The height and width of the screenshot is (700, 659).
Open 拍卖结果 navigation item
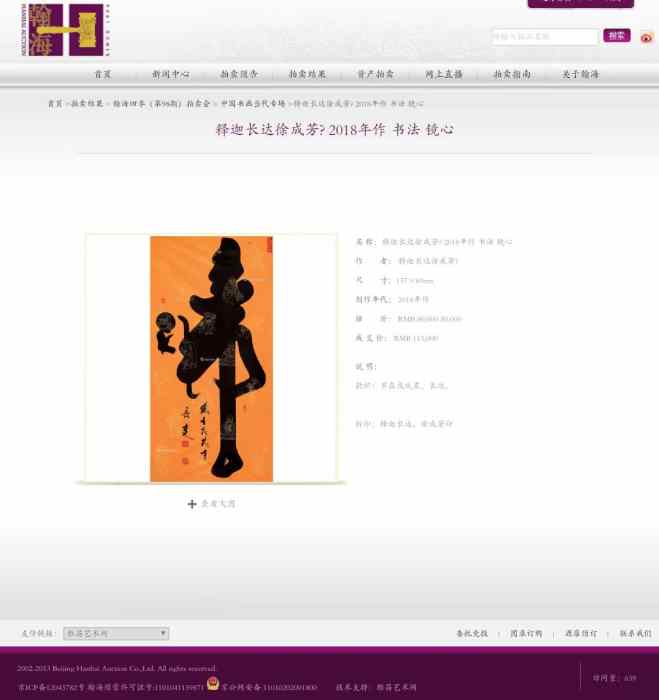307,74
